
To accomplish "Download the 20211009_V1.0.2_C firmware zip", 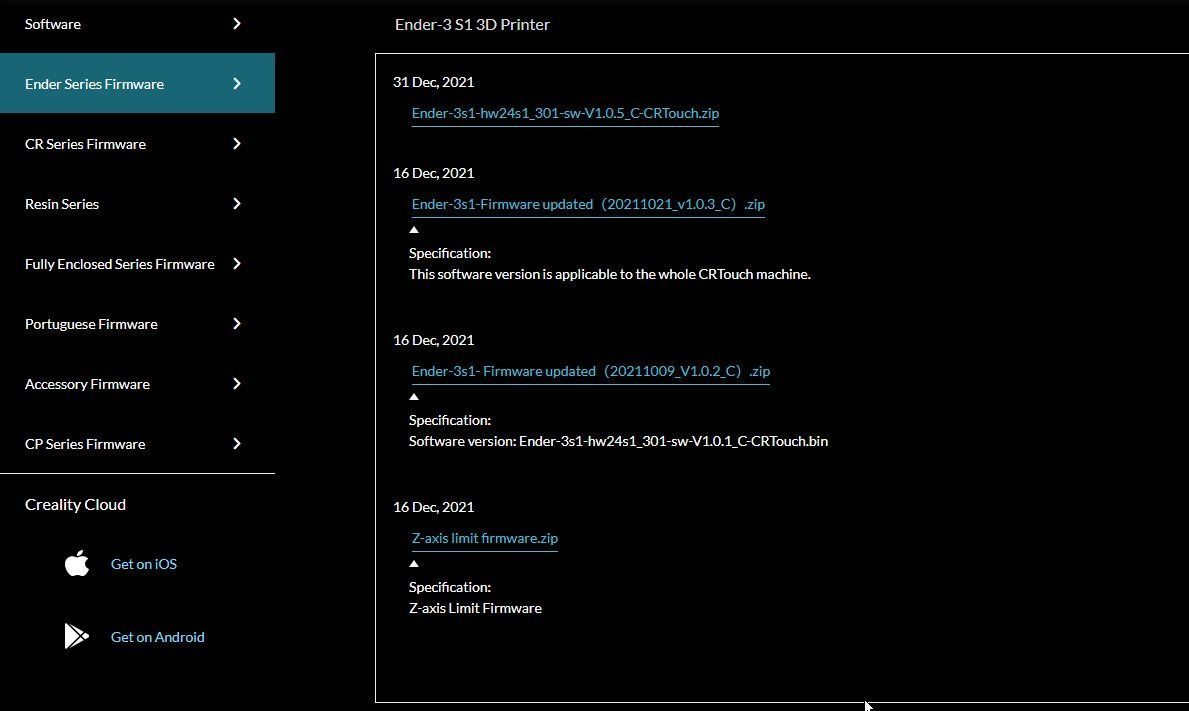I will point(591,371).
